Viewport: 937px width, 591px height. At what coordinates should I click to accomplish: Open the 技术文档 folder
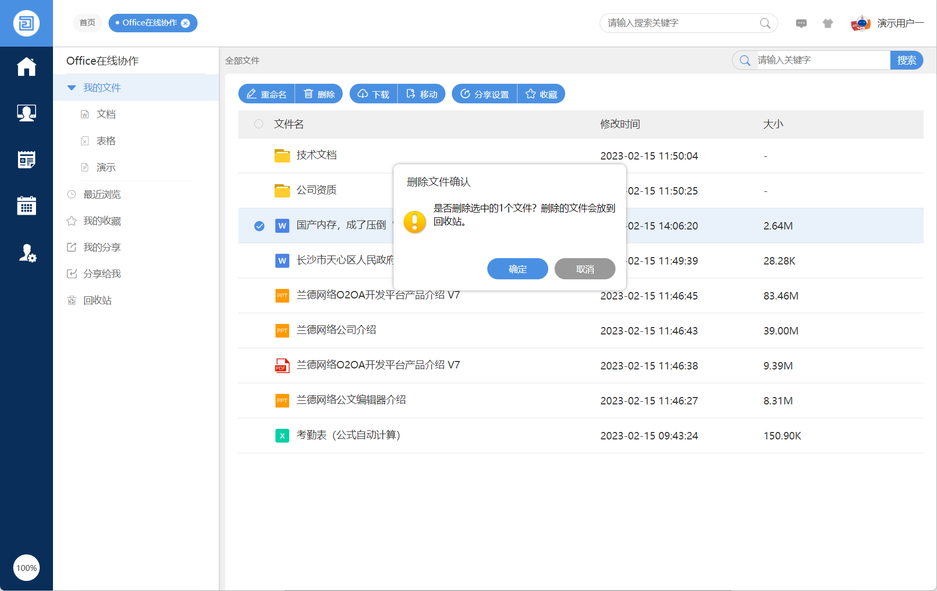click(316, 155)
